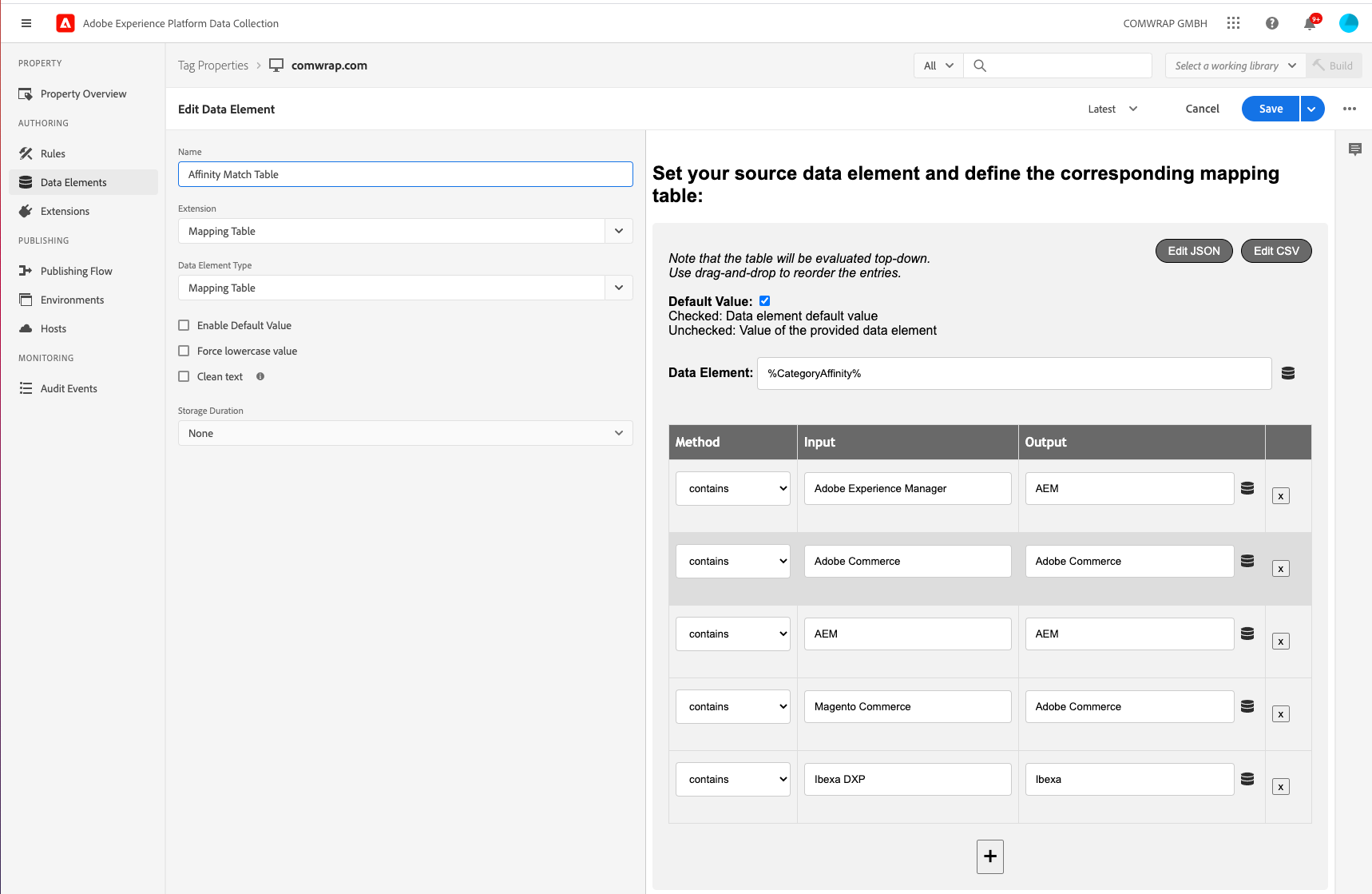Delete the Ibexa DXP mapping row

click(1281, 787)
